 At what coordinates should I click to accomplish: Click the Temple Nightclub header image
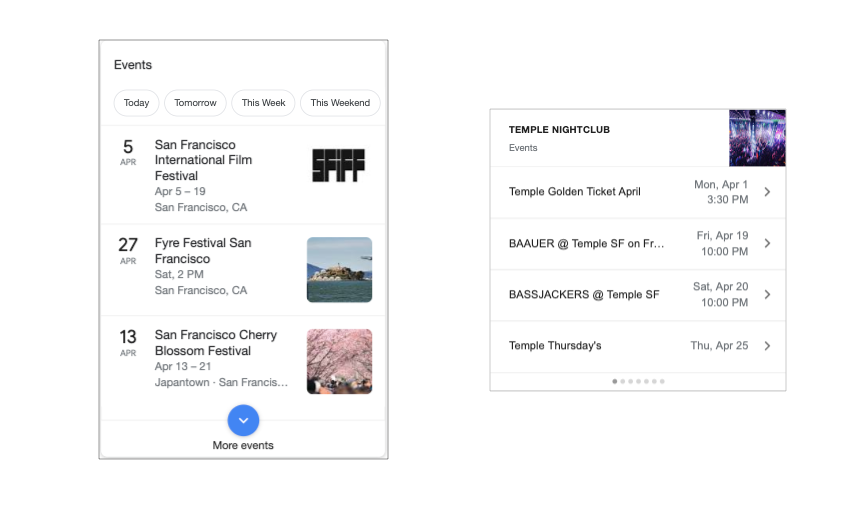[x=757, y=138]
